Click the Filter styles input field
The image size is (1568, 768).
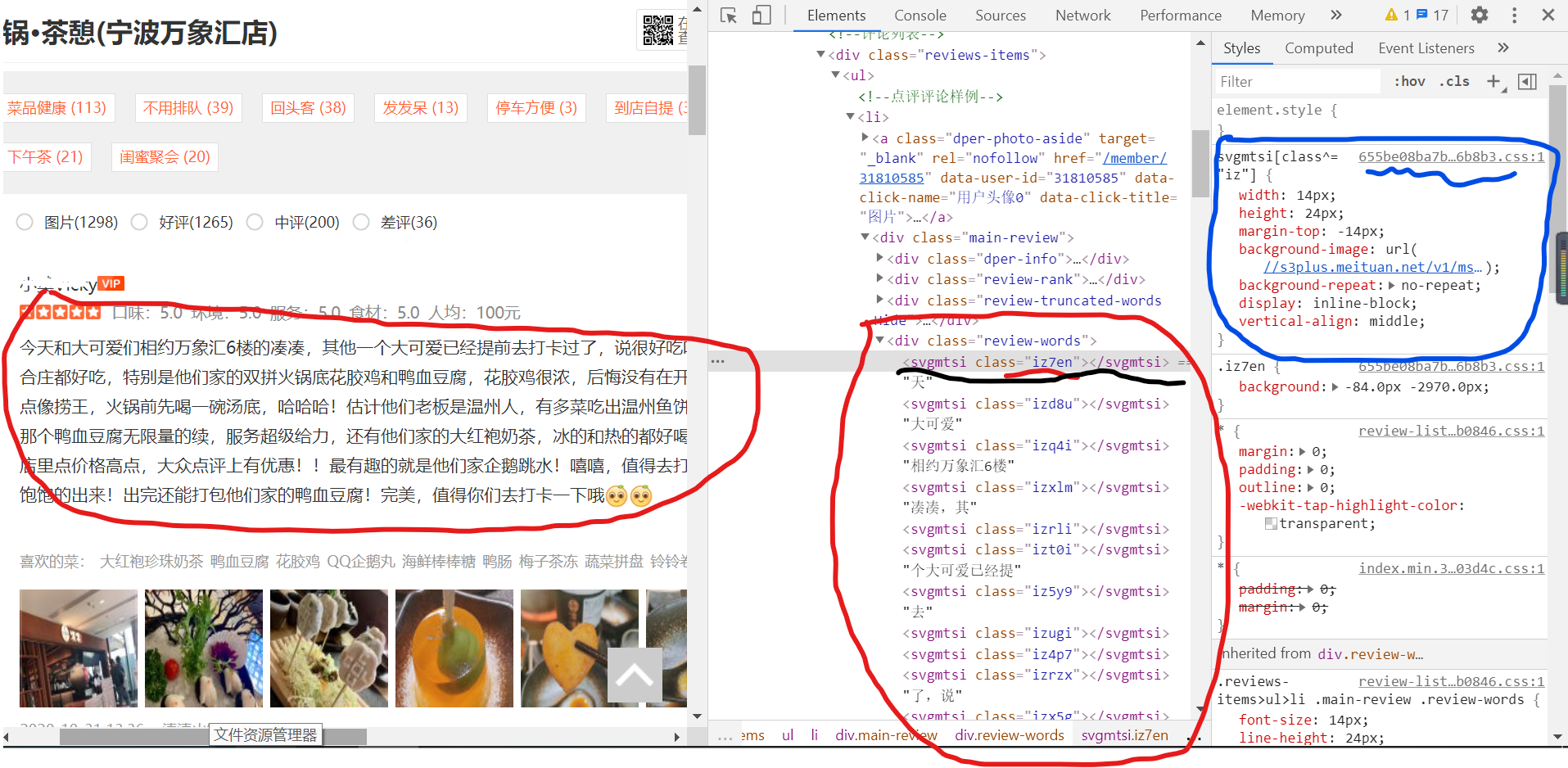[1299, 81]
